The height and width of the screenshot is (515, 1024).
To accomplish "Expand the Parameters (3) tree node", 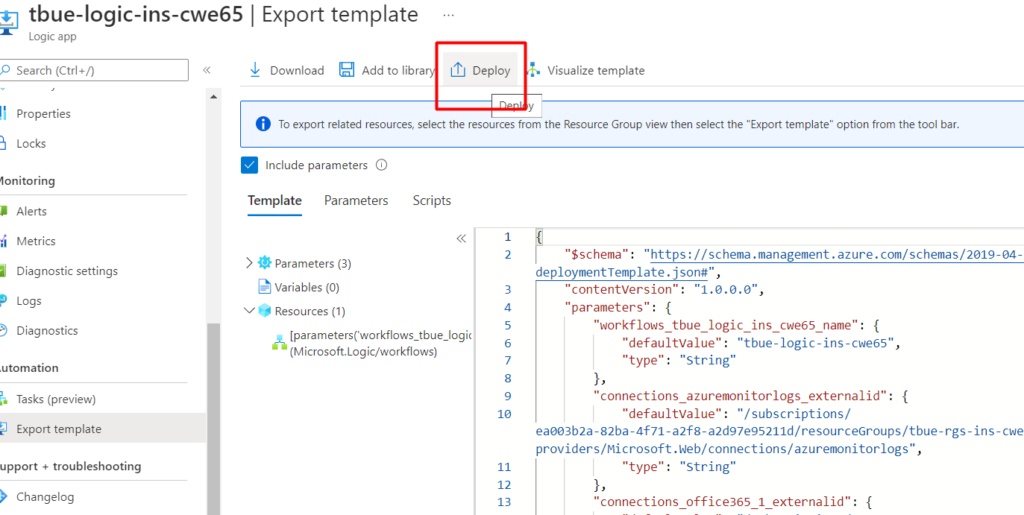I will [248, 263].
